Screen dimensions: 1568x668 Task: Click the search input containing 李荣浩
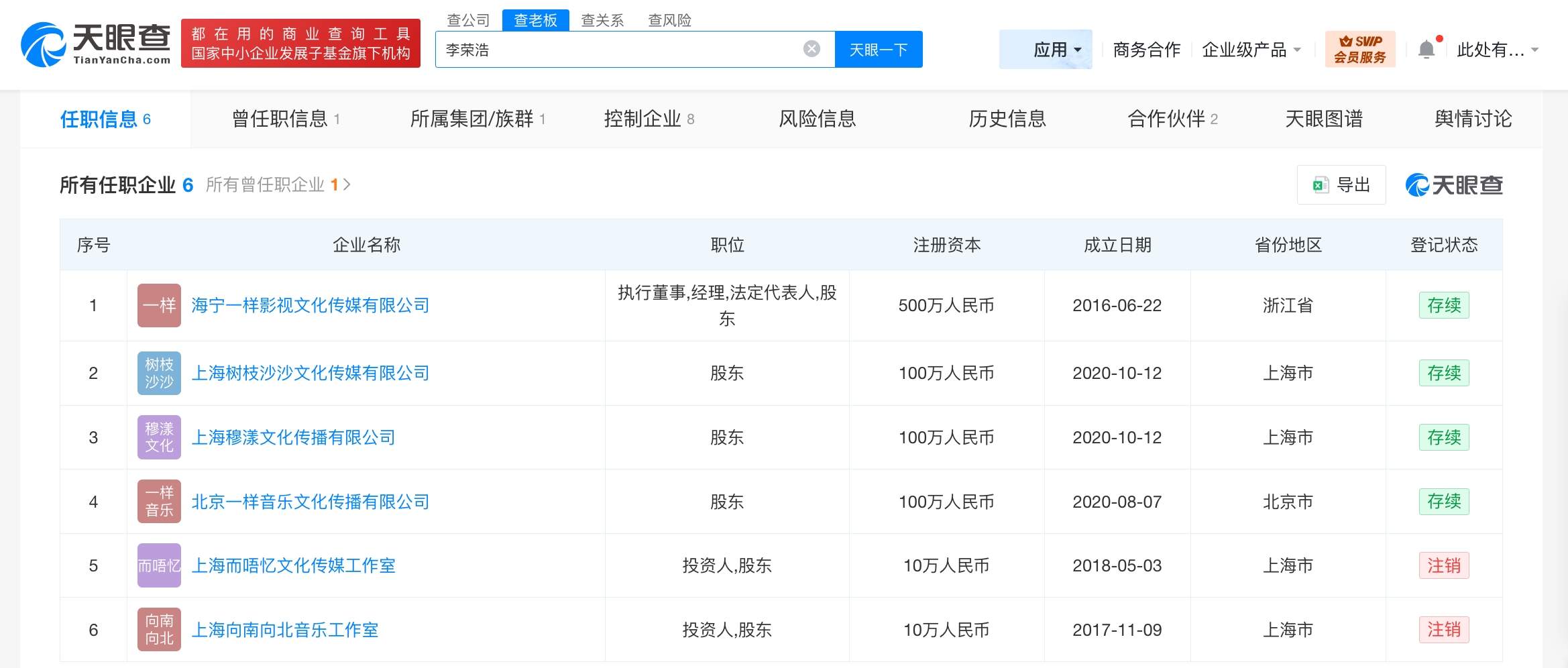coord(617,50)
